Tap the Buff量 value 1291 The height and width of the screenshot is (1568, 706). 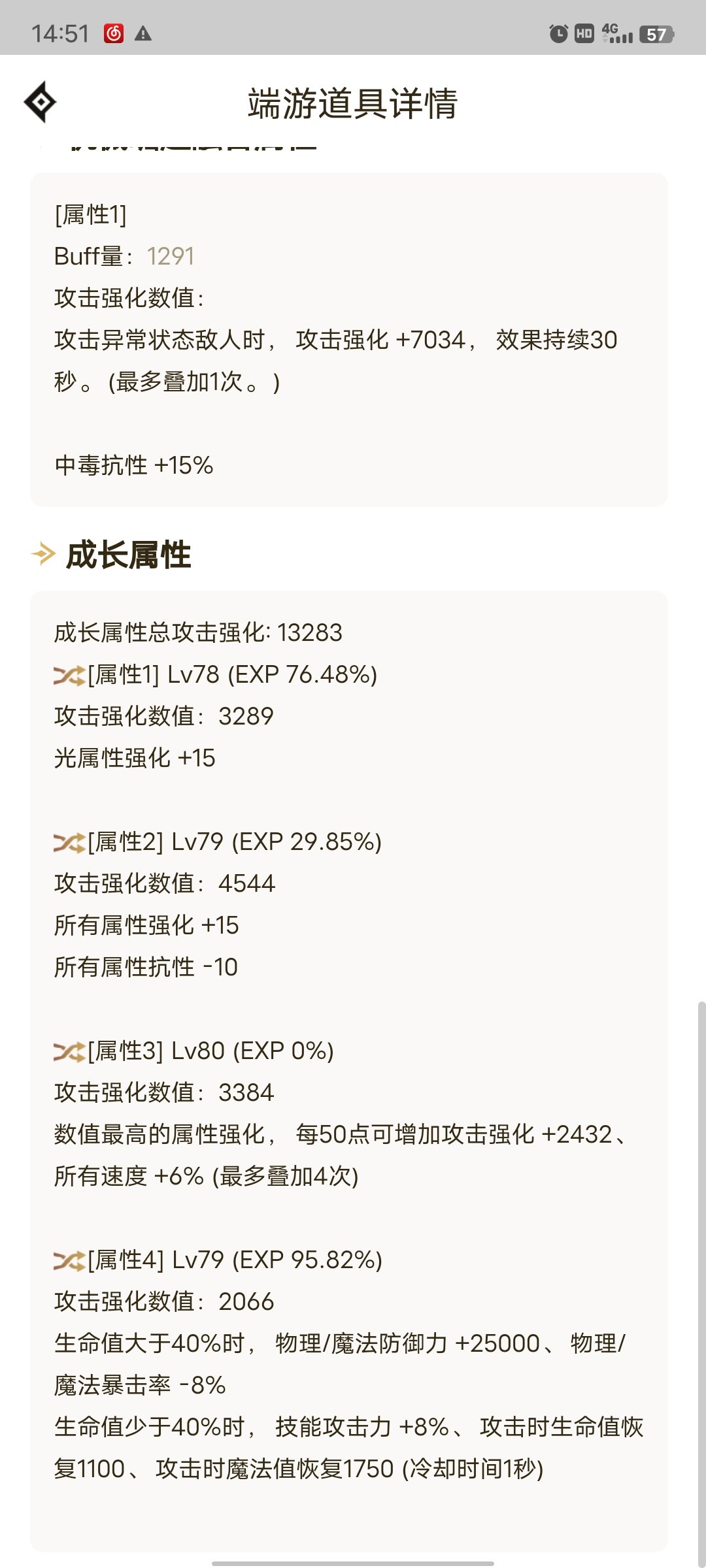tap(171, 256)
